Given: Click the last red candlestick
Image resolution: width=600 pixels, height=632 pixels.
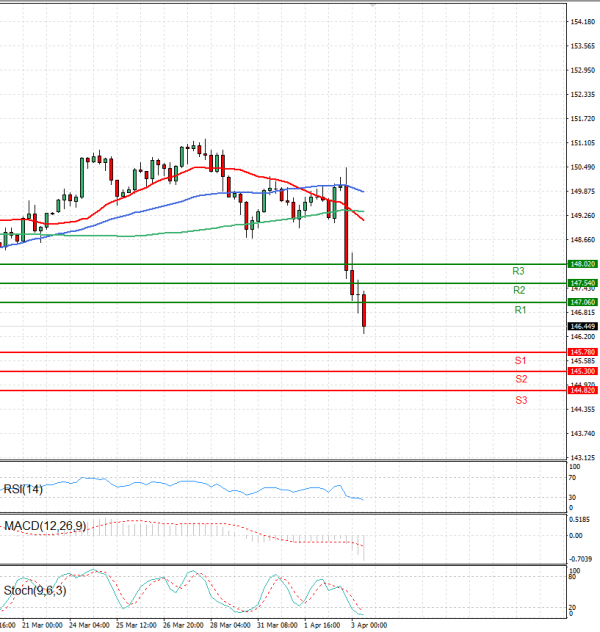Looking at the screenshot, I should click(364, 310).
